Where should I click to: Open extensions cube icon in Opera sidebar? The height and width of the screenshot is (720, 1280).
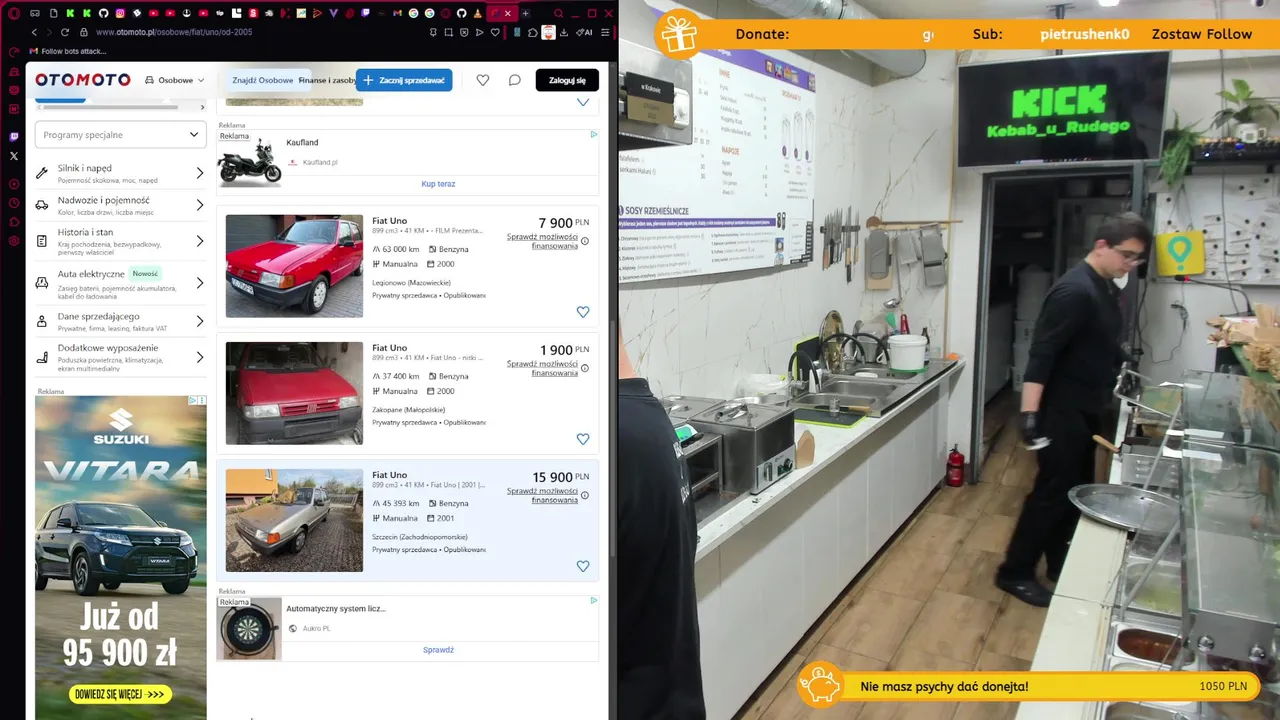14,222
